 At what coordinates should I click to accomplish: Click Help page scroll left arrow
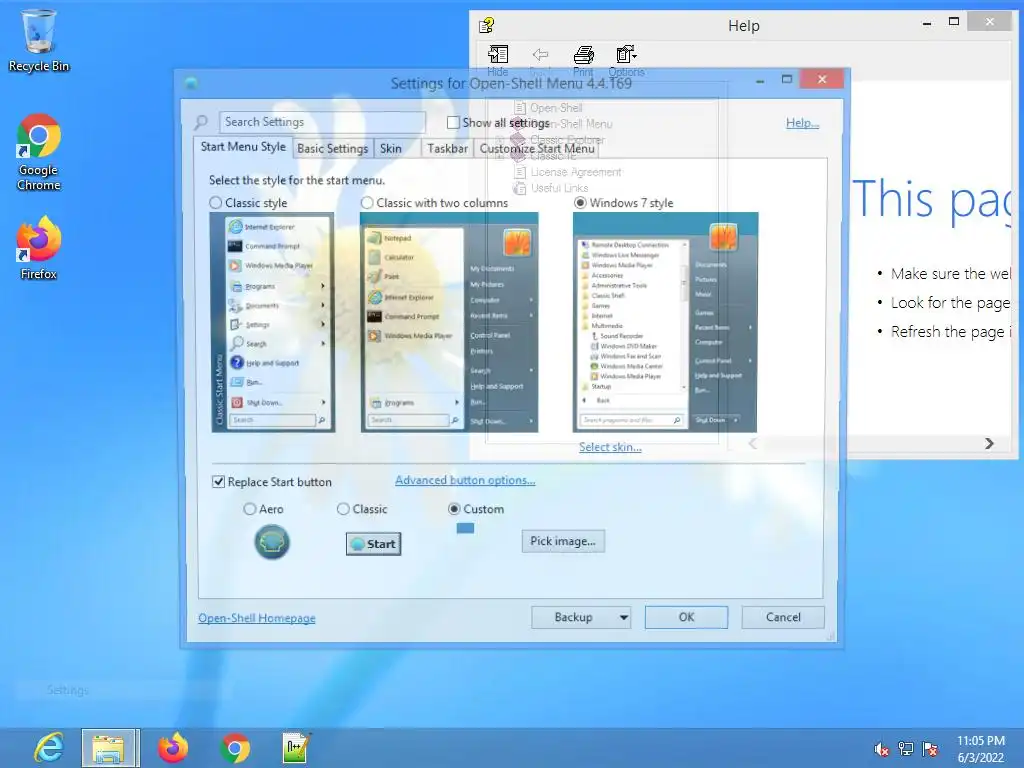click(x=752, y=443)
